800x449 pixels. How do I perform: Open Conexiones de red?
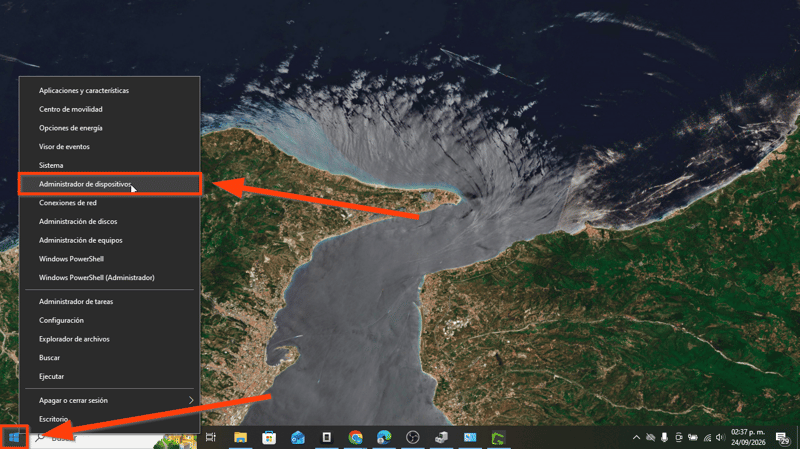pos(109,203)
